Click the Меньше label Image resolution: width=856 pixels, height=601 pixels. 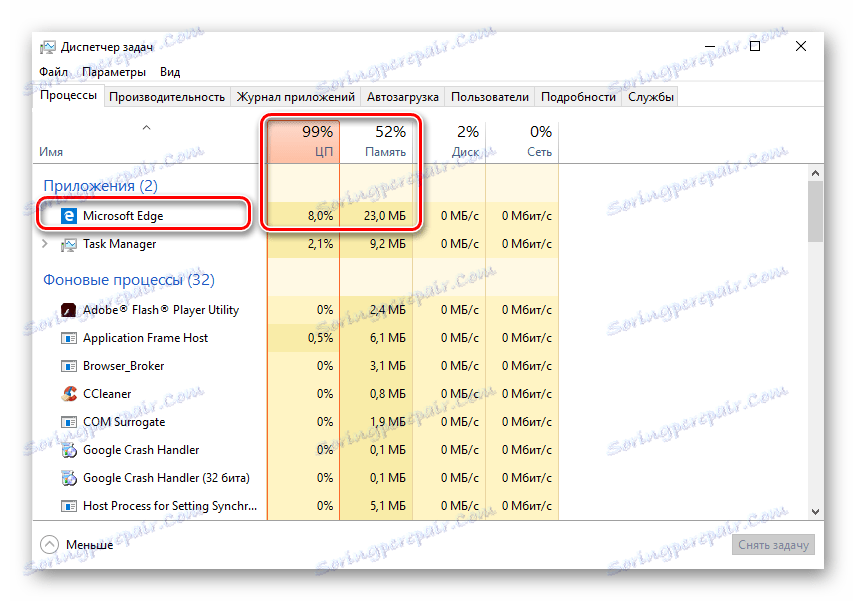click(90, 545)
